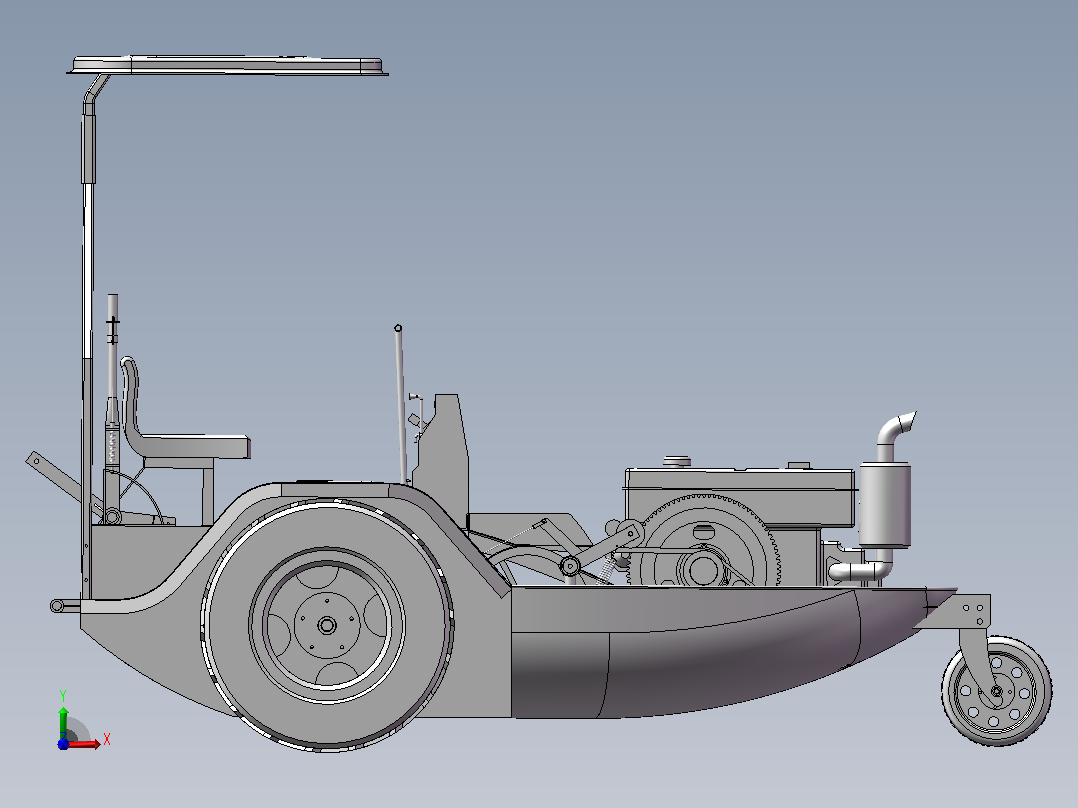Select the center hub of the large wheel
Viewport: 1078px width, 808px height.
[x=327, y=626]
